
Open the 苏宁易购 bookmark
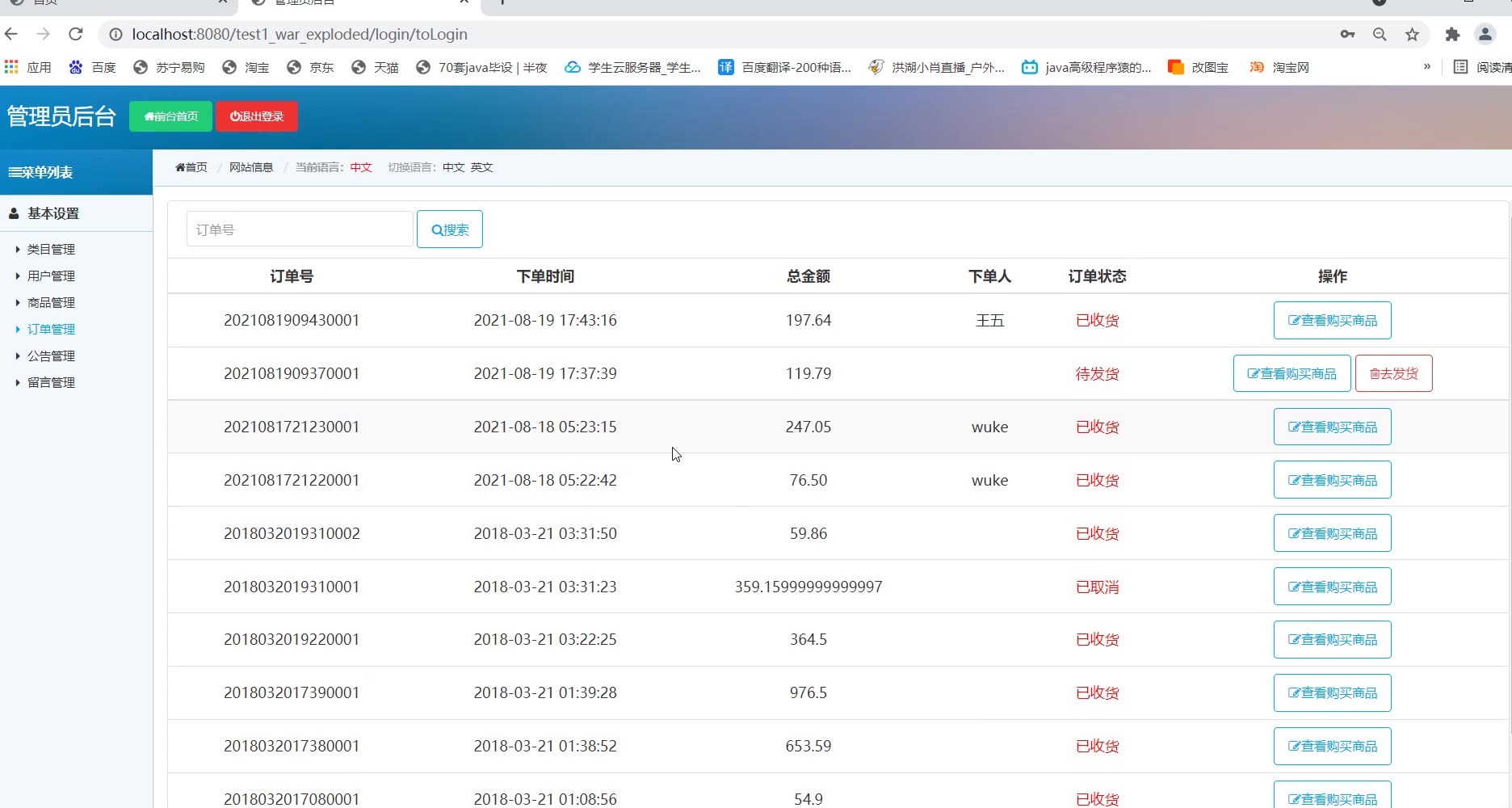(x=169, y=67)
